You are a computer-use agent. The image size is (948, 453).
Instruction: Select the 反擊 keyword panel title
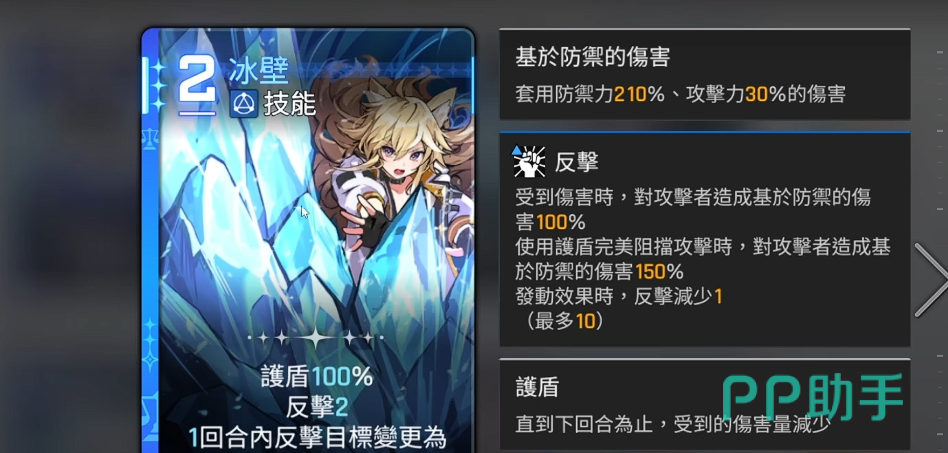(x=576, y=161)
